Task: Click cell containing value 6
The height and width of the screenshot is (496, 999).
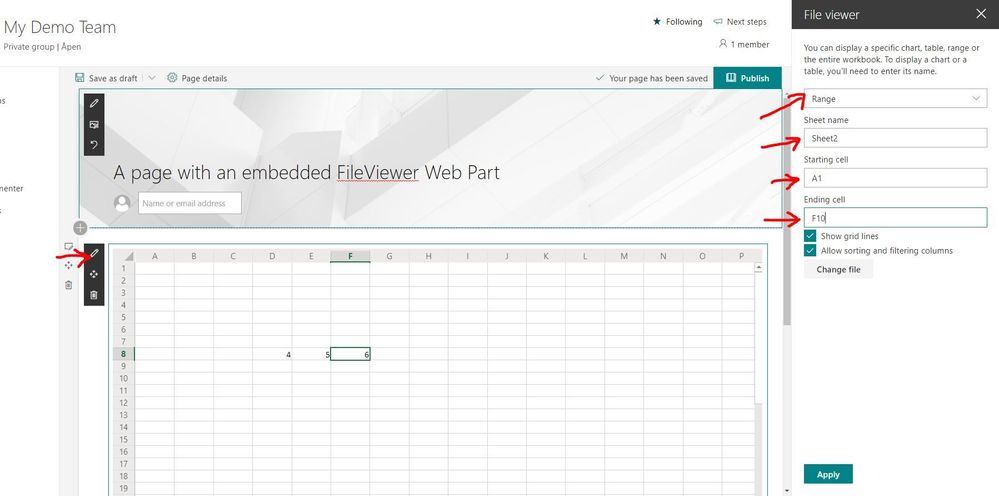Action: tap(350, 354)
